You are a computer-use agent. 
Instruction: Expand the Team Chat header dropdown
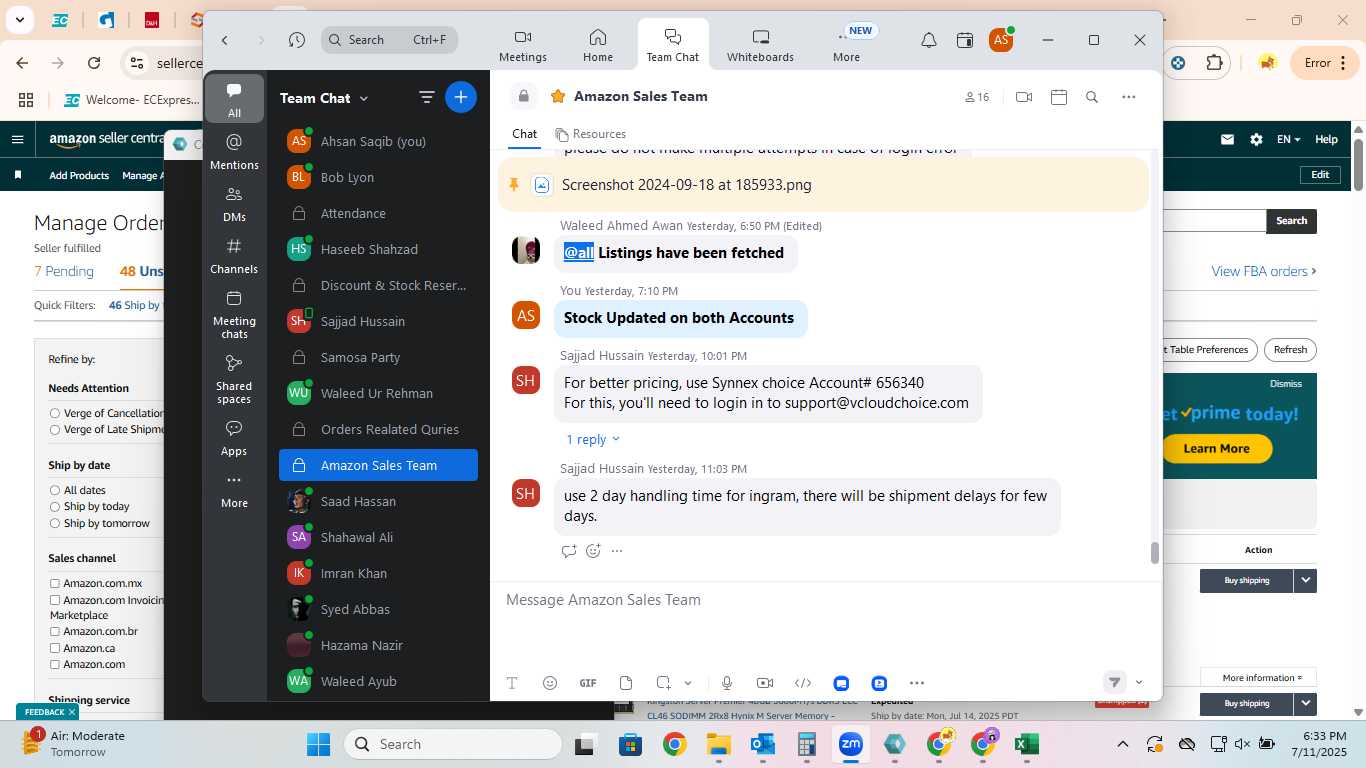364,98
